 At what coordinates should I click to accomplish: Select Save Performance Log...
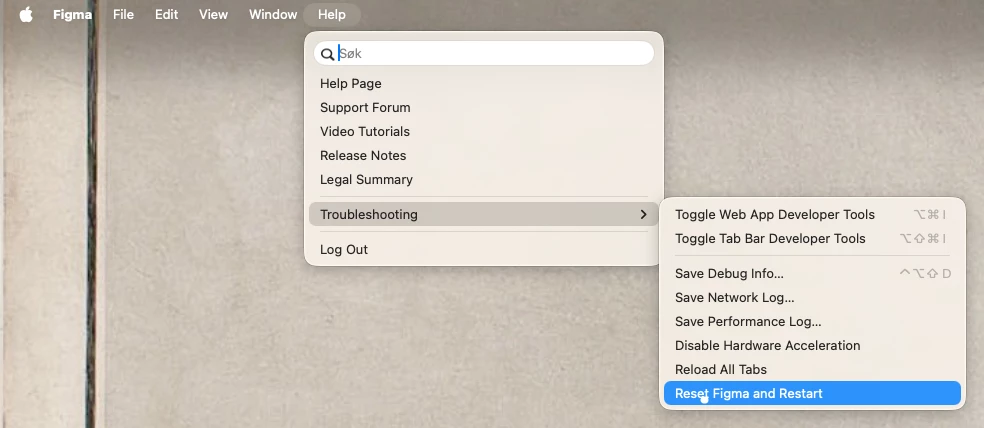[x=812, y=321]
